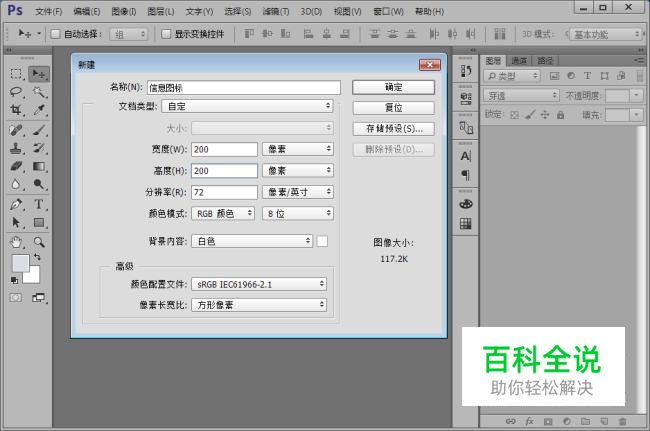The width and height of the screenshot is (650, 431).
Task: Open the 图层(L) menu
Action: (x=161, y=11)
